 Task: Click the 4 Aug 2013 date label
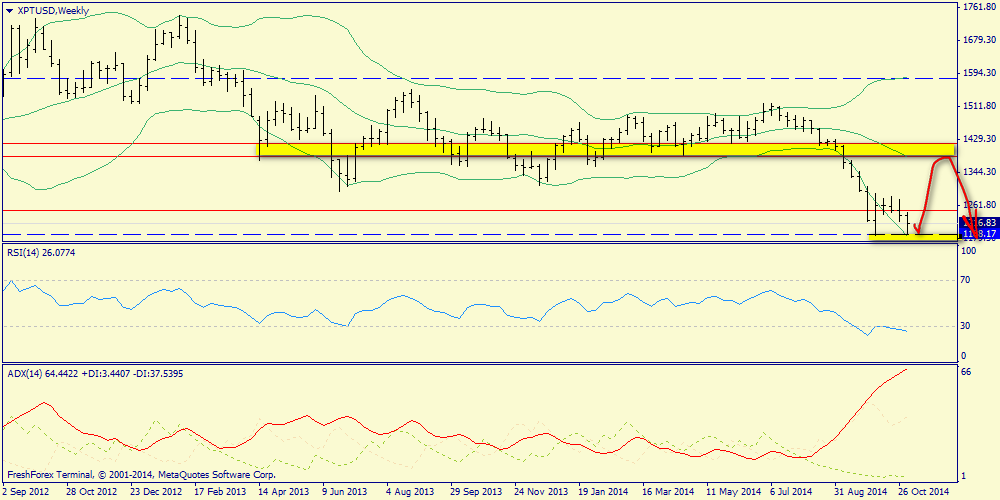coord(412,492)
